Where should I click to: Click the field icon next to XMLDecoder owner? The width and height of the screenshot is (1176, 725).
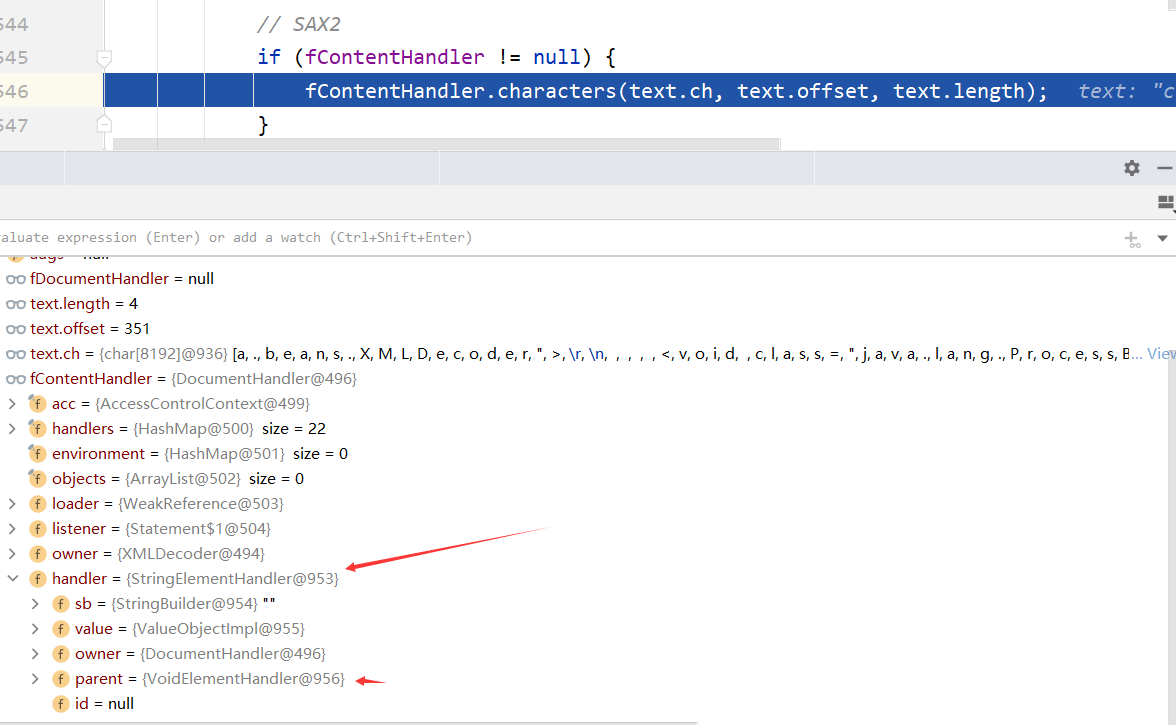tap(38, 554)
